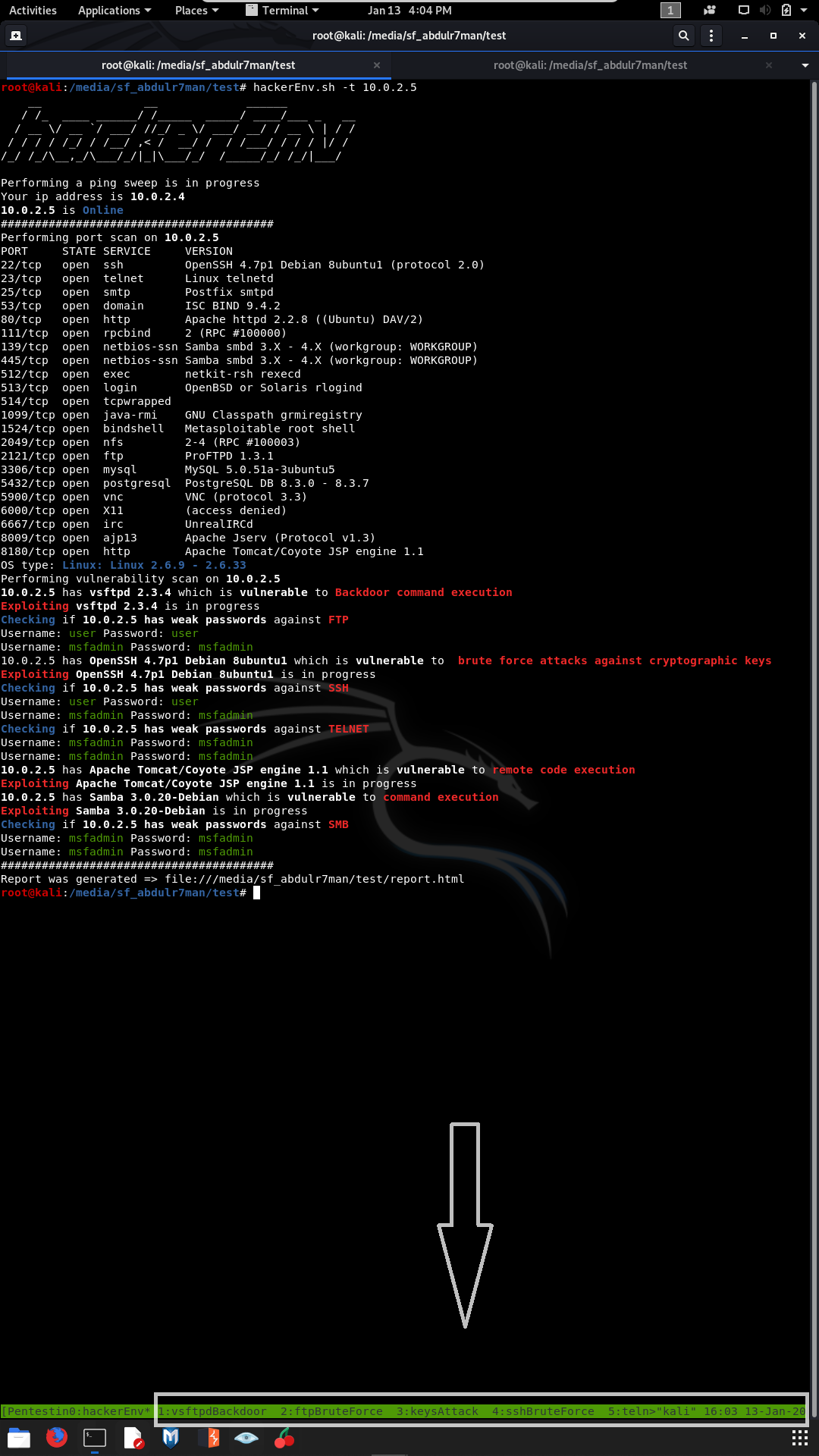Open the Files manager from the dock

[19, 1437]
